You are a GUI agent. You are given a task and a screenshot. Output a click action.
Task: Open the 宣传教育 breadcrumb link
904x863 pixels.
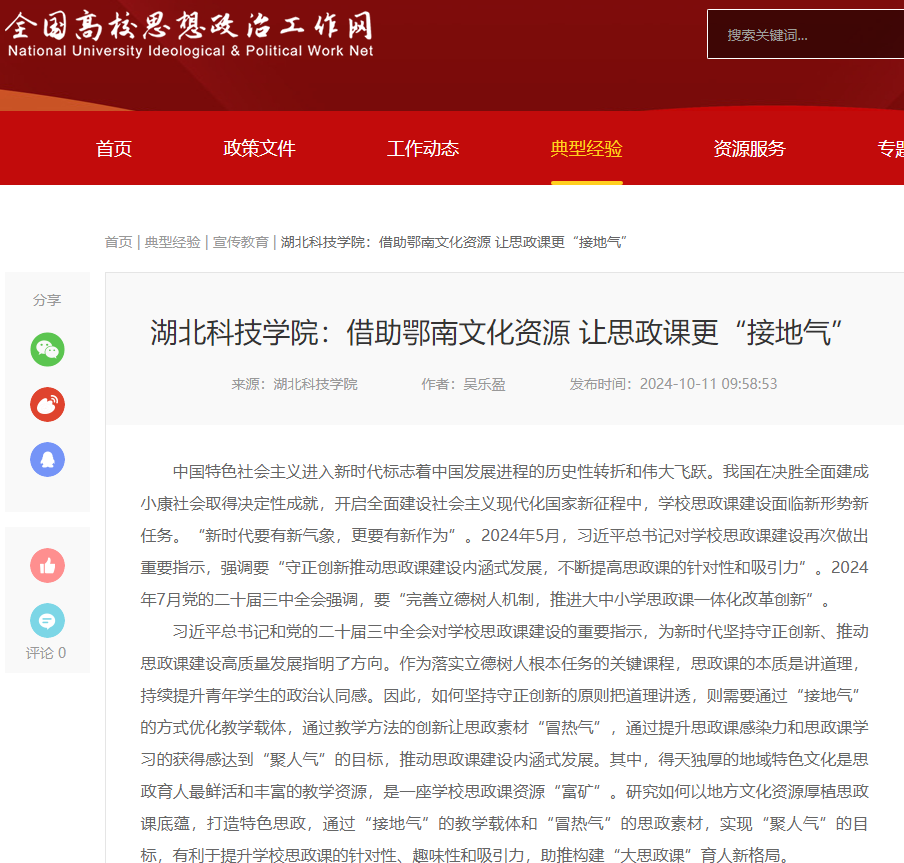coord(240,242)
